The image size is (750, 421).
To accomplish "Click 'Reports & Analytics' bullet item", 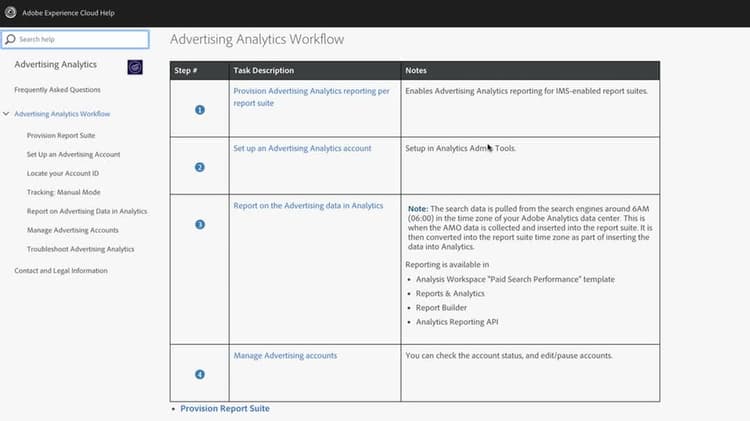I will coord(450,294).
